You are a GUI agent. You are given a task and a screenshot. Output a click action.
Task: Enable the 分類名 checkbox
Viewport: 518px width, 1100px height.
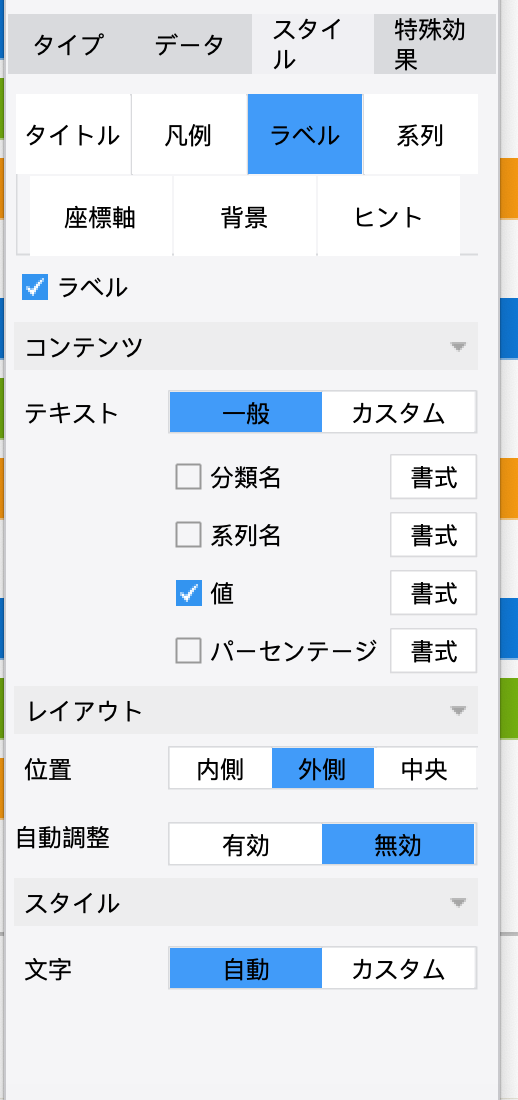[188, 477]
